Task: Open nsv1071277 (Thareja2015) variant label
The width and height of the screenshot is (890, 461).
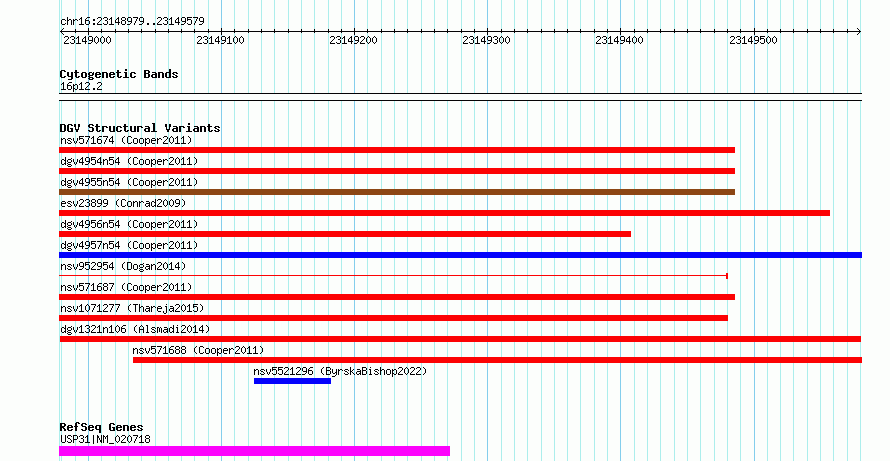Action: (132, 308)
